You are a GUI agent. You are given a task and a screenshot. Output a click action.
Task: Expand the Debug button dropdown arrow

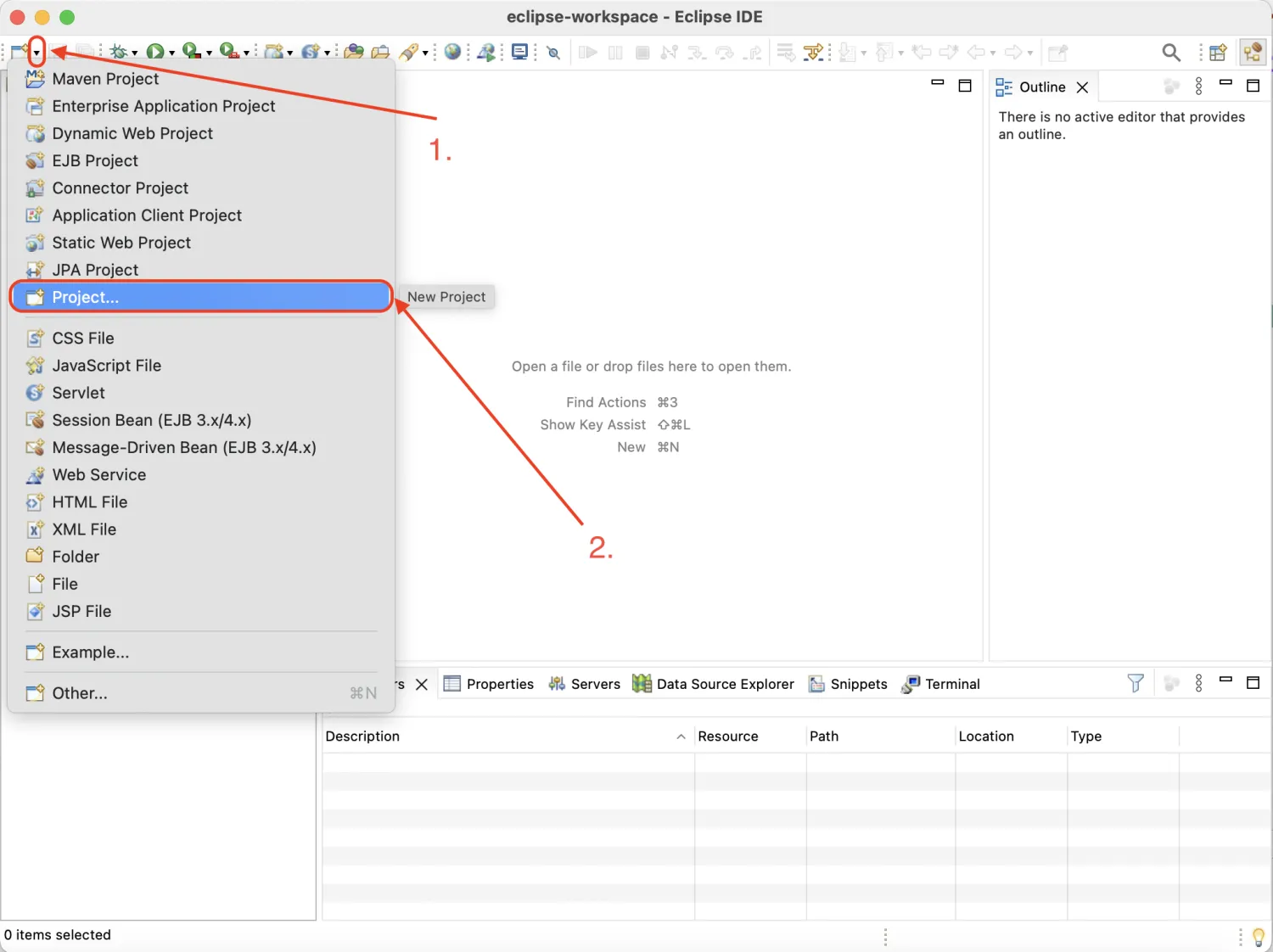(134, 53)
